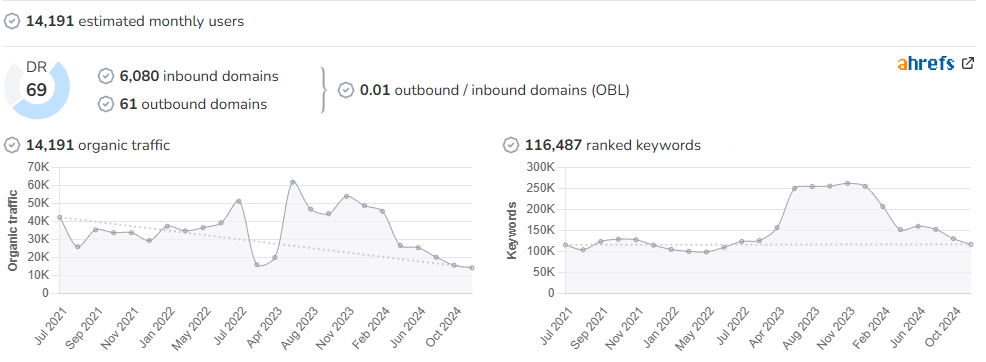Open the external link icon beside ahrefs
986x362 pixels.
coord(968,63)
